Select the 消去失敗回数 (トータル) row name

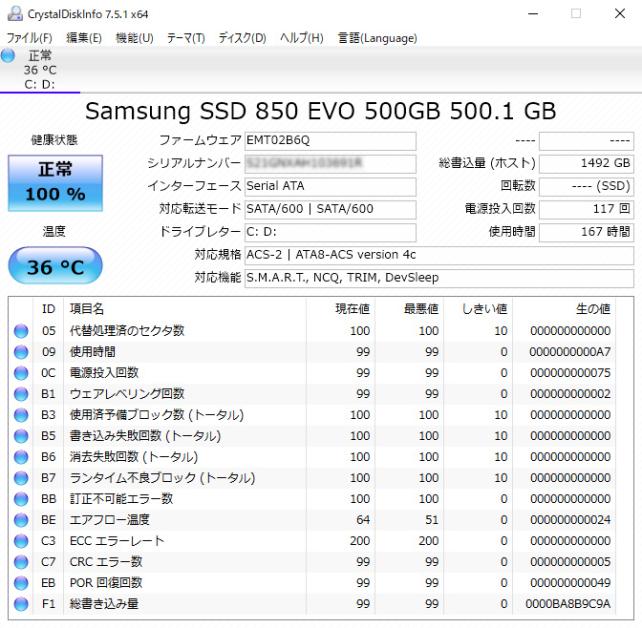click(x=134, y=457)
